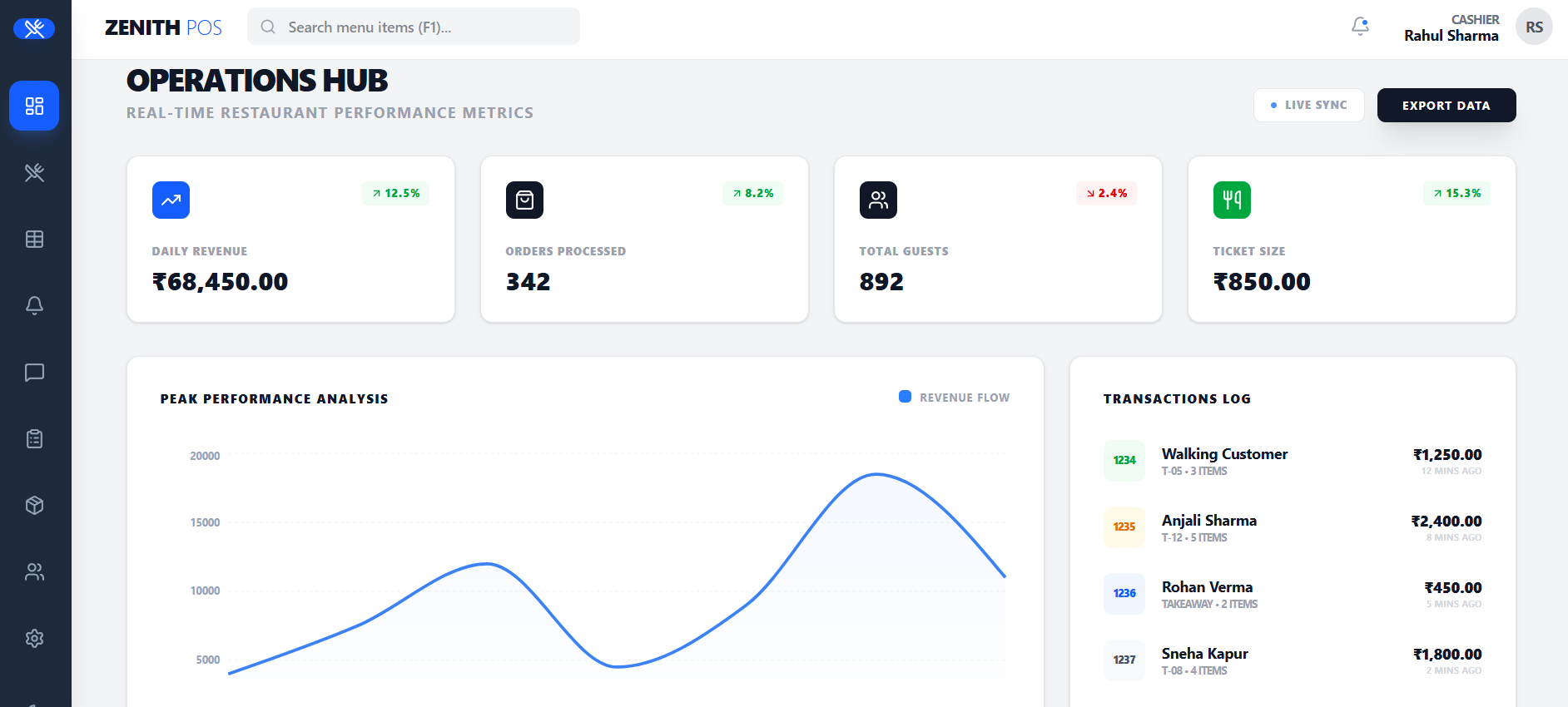Image resolution: width=1568 pixels, height=707 pixels.
Task: Focus the Search menu items field
Action: point(414,27)
